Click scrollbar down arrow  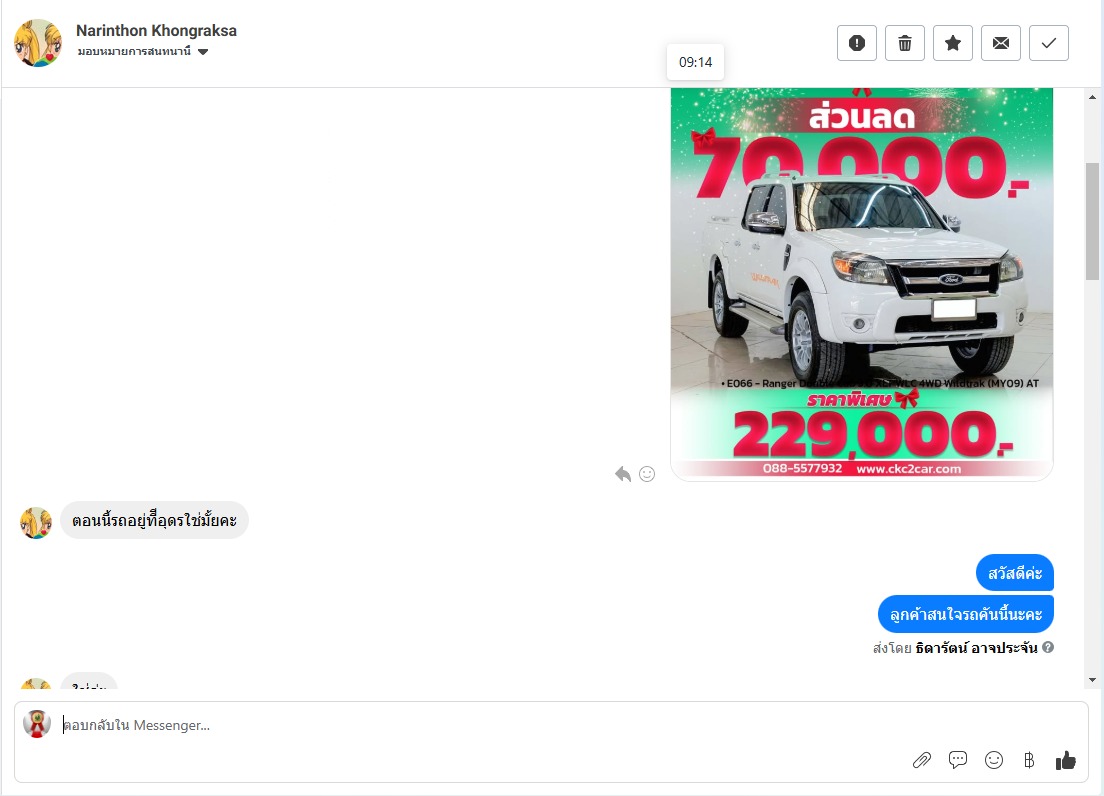(x=1092, y=680)
